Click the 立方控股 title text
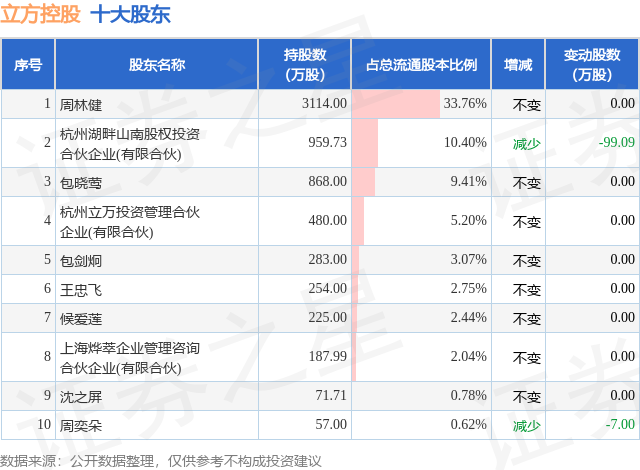Screen dimensions: 640x470 [x=40, y=15]
